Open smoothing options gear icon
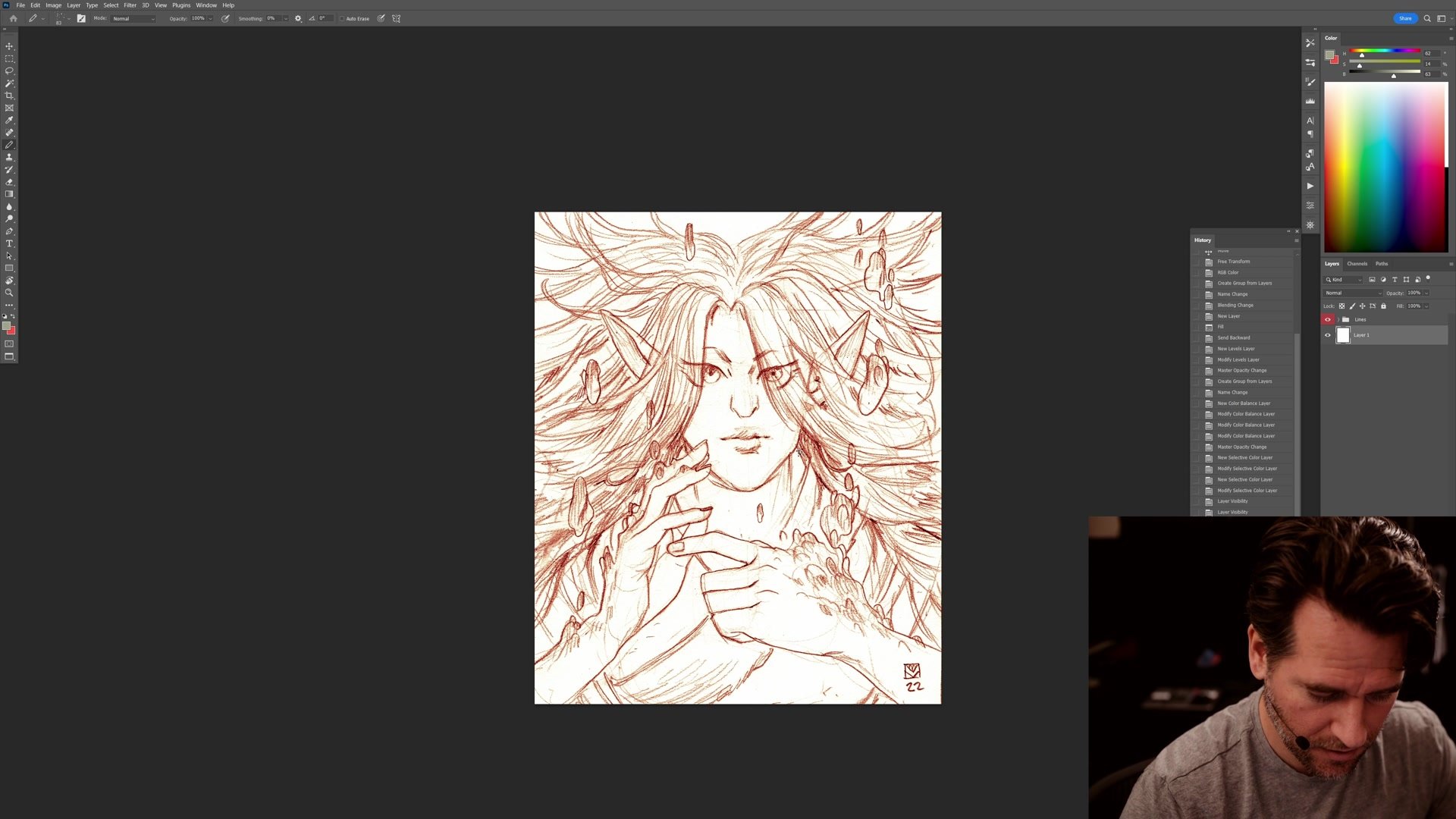 click(x=298, y=18)
